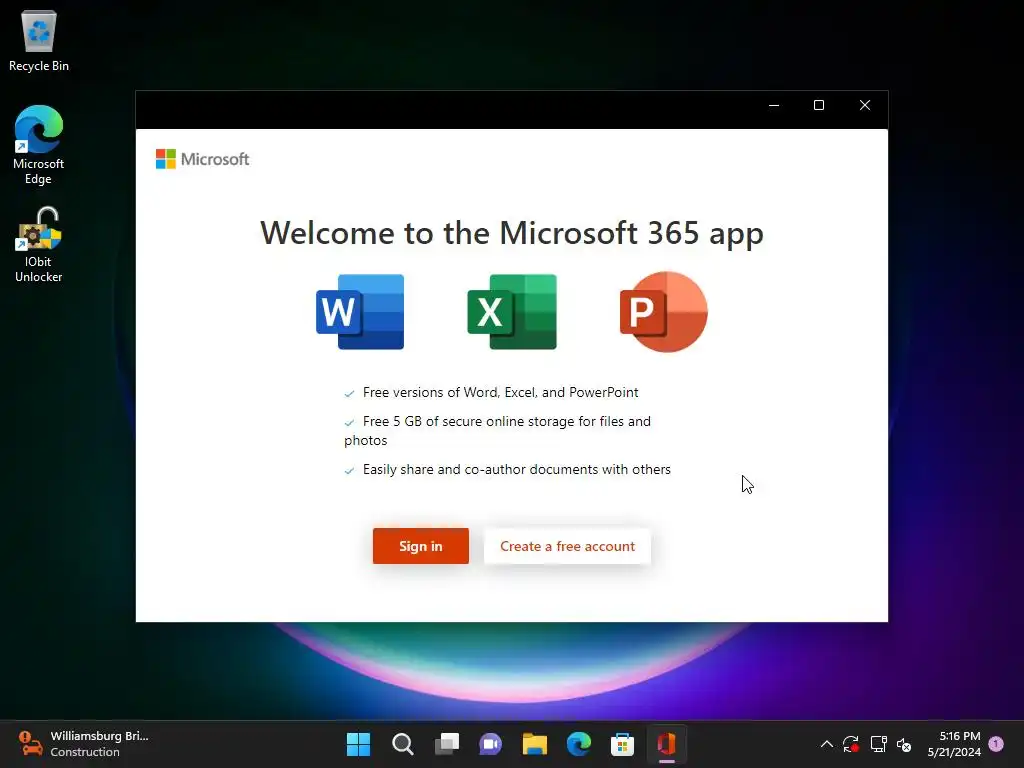Viewport: 1024px width, 768px height.
Task: Close the Microsoft 365 welcome window
Action: (x=865, y=105)
